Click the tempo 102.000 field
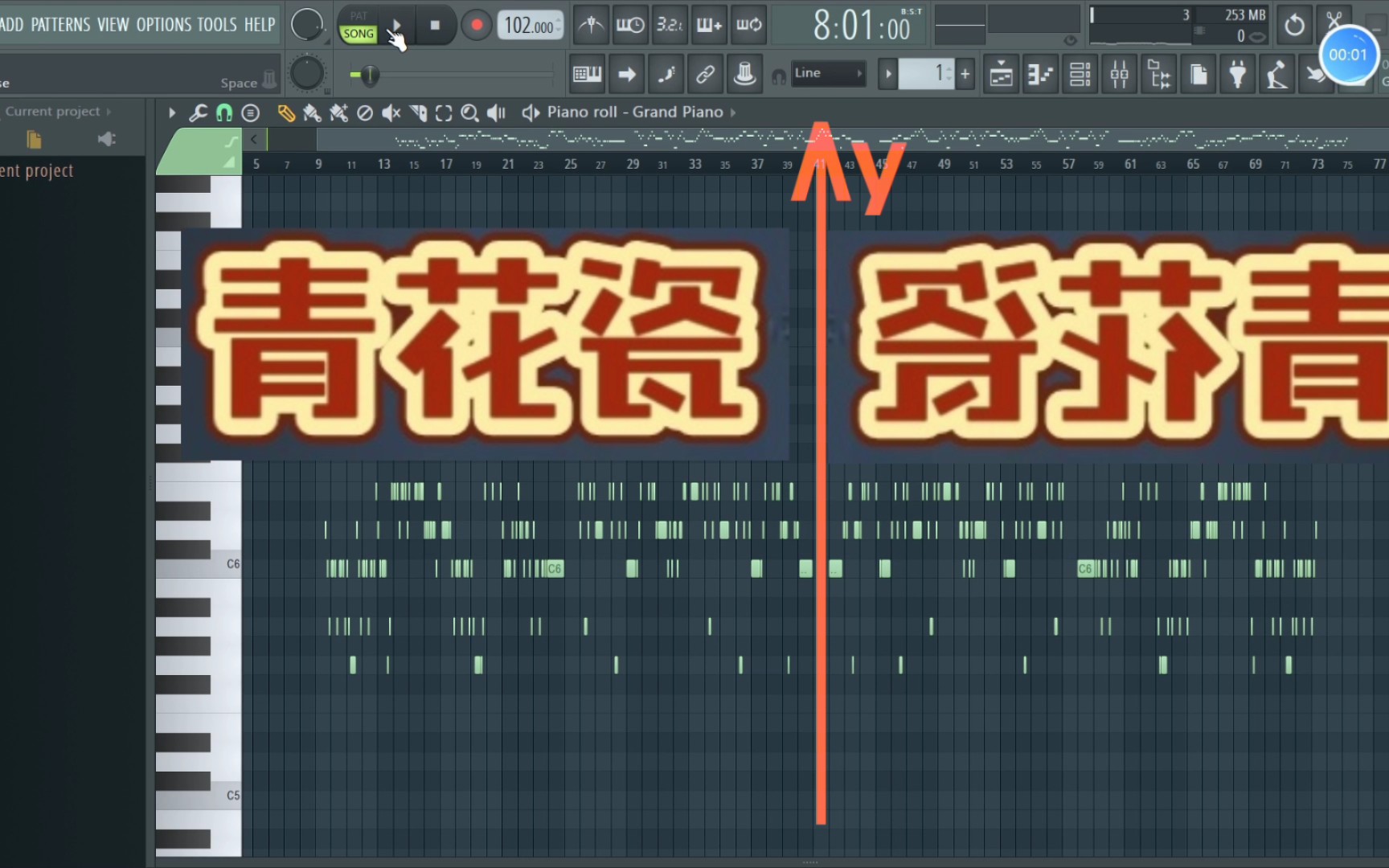 pos(530,26)
